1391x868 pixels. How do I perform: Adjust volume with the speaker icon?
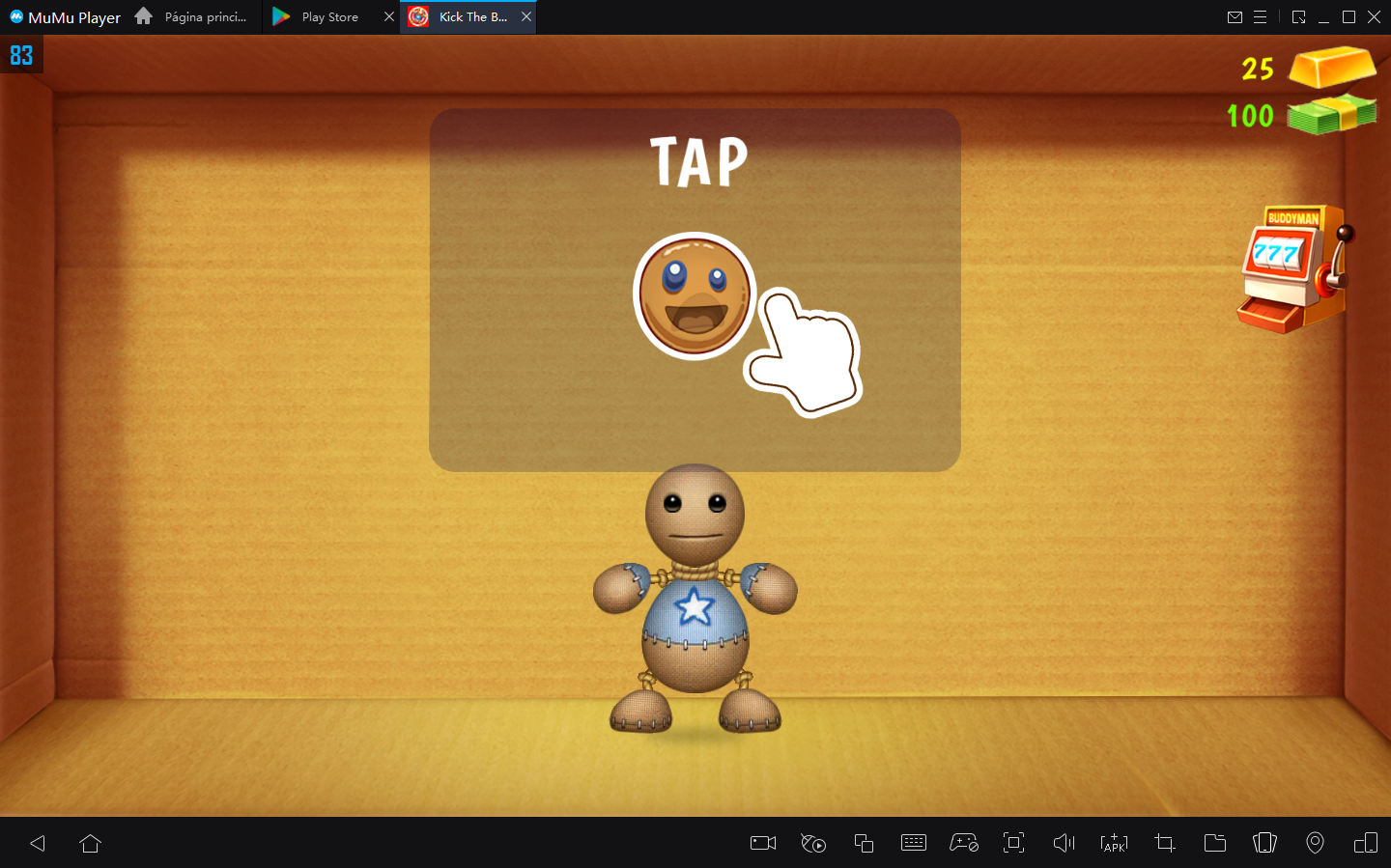pyautogui.click(x=1064, y=843)
